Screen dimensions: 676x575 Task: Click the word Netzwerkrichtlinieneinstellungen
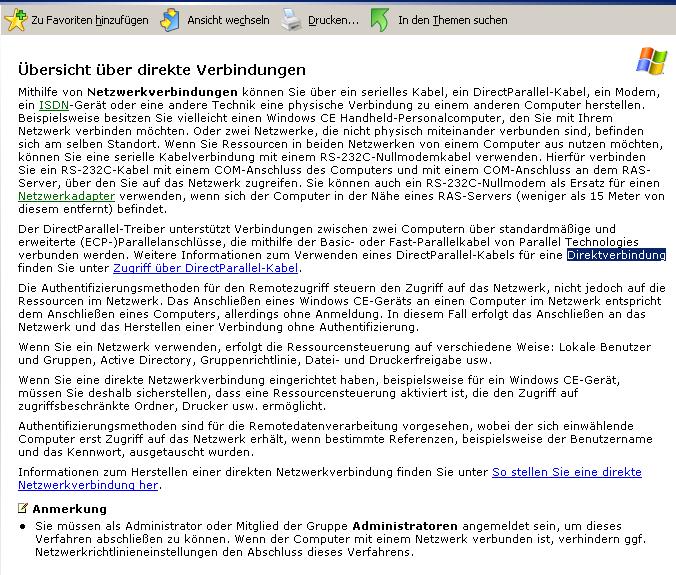click(x=126, y=552)
